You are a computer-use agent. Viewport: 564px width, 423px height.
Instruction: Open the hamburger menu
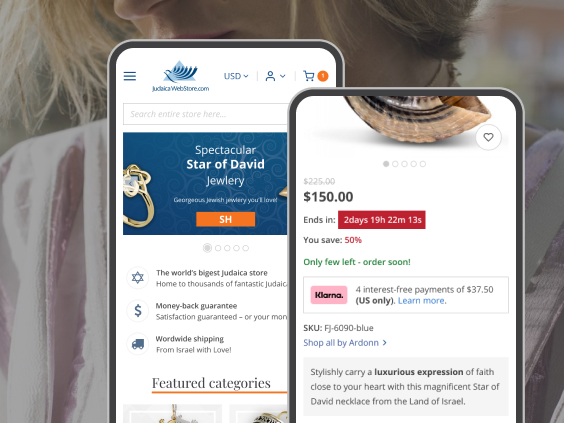(x=130, y=76)
